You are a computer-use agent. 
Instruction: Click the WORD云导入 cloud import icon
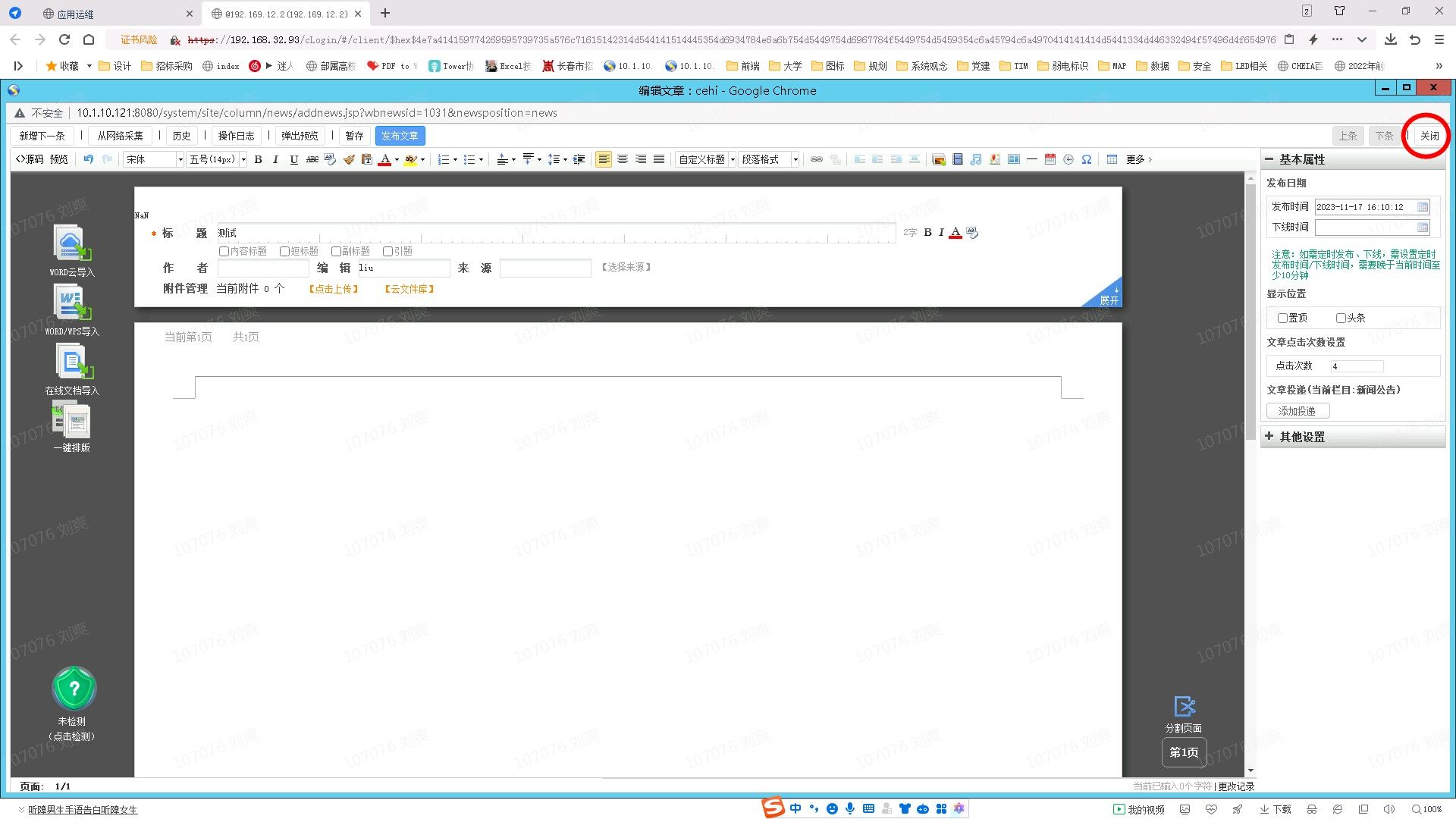[72, 244]
